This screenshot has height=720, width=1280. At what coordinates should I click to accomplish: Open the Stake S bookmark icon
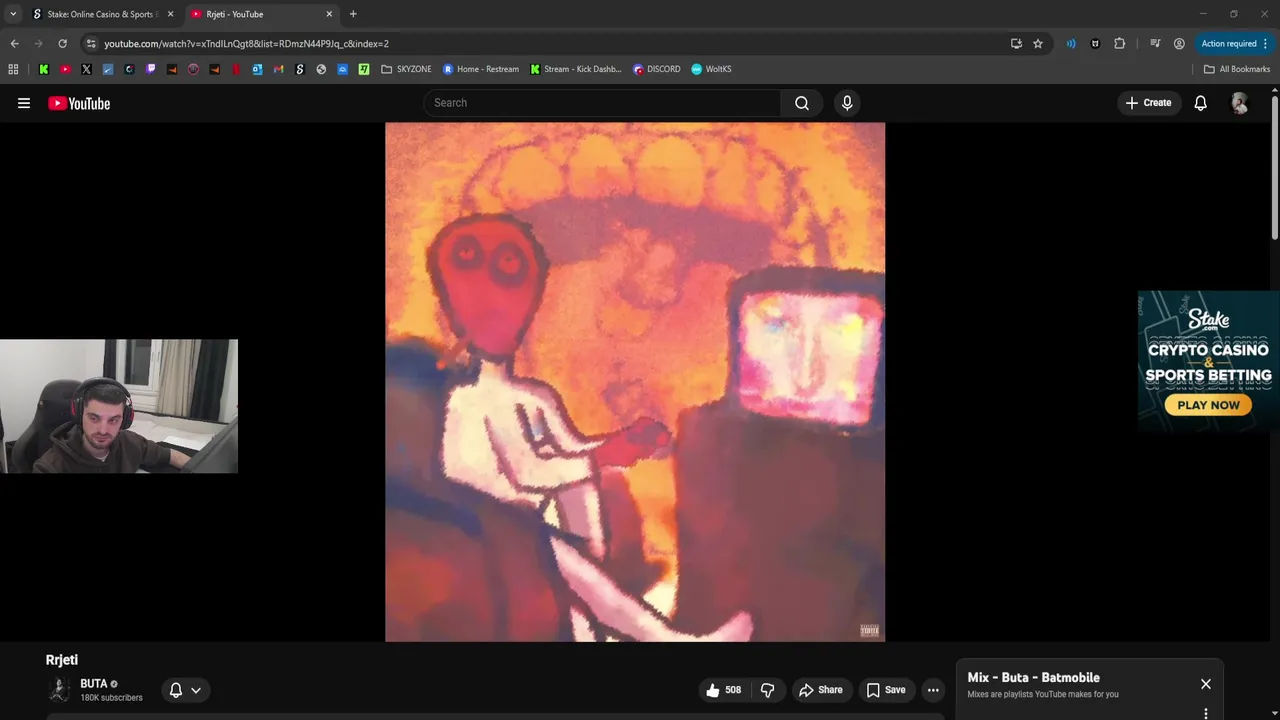pyautogui.click(x=300, y=69)
